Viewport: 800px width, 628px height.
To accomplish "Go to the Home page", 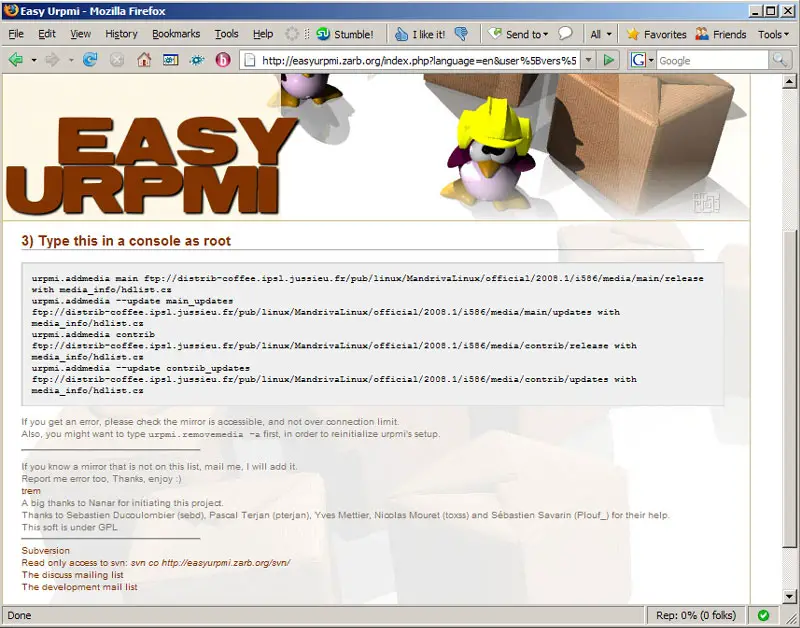I will (144, 60).
